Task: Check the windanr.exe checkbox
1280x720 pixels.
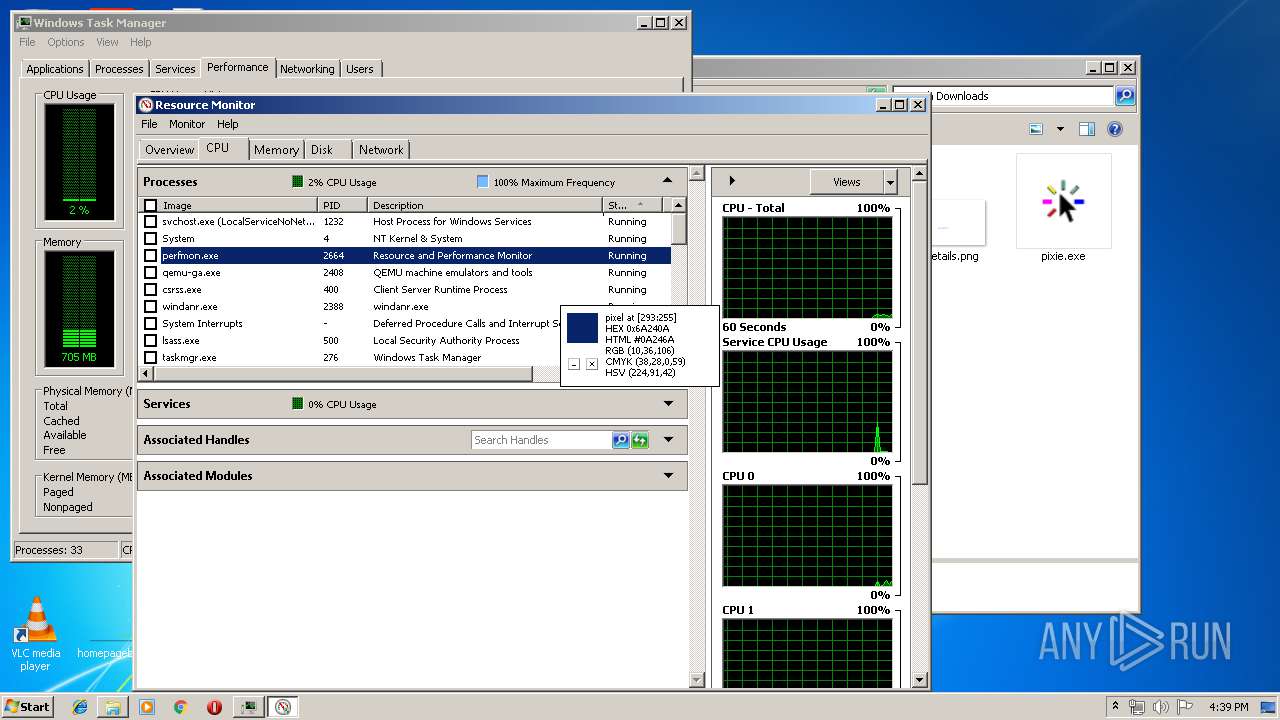Action: click(151, 307)
